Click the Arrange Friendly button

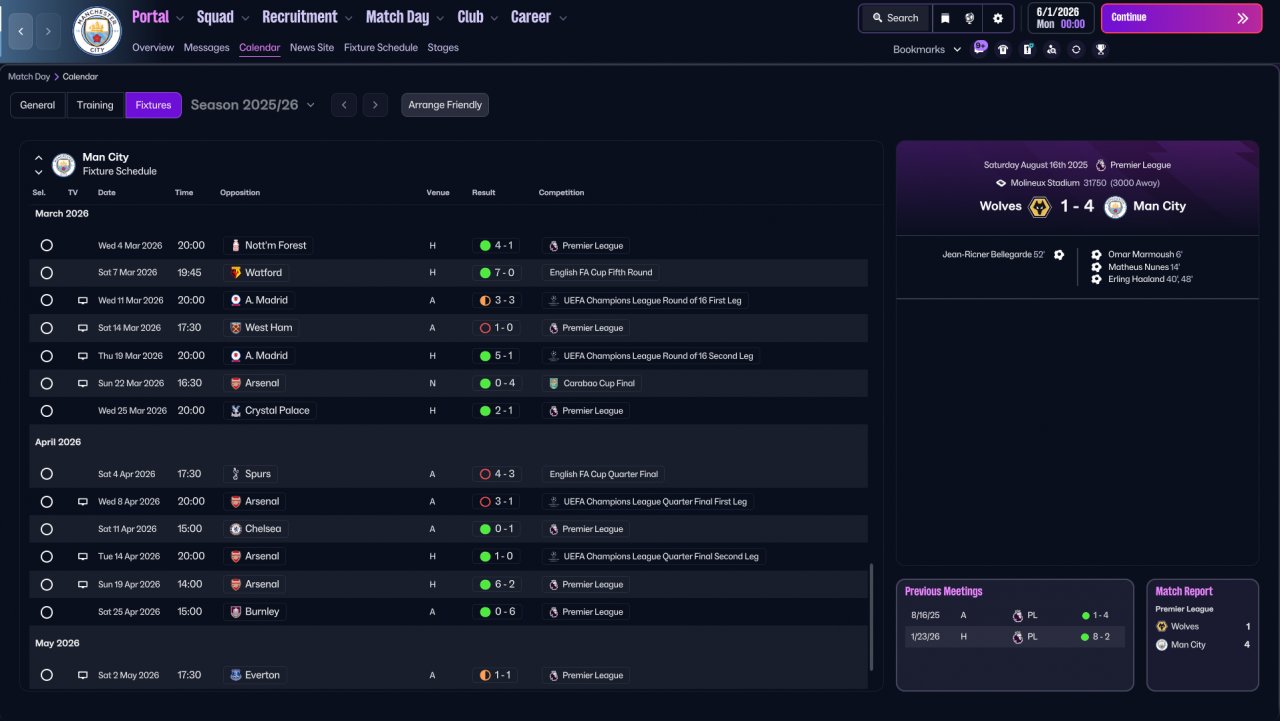pos(445,105)
